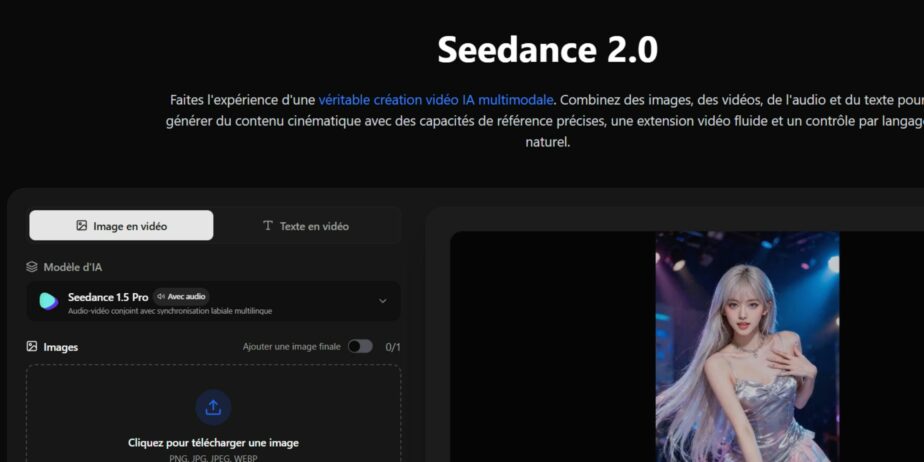Image resolution: width=924 pixels, height=462 pixels.
Task: Click the PNG, JPG, JPEG, WEBP formats text
Action: 213,457
